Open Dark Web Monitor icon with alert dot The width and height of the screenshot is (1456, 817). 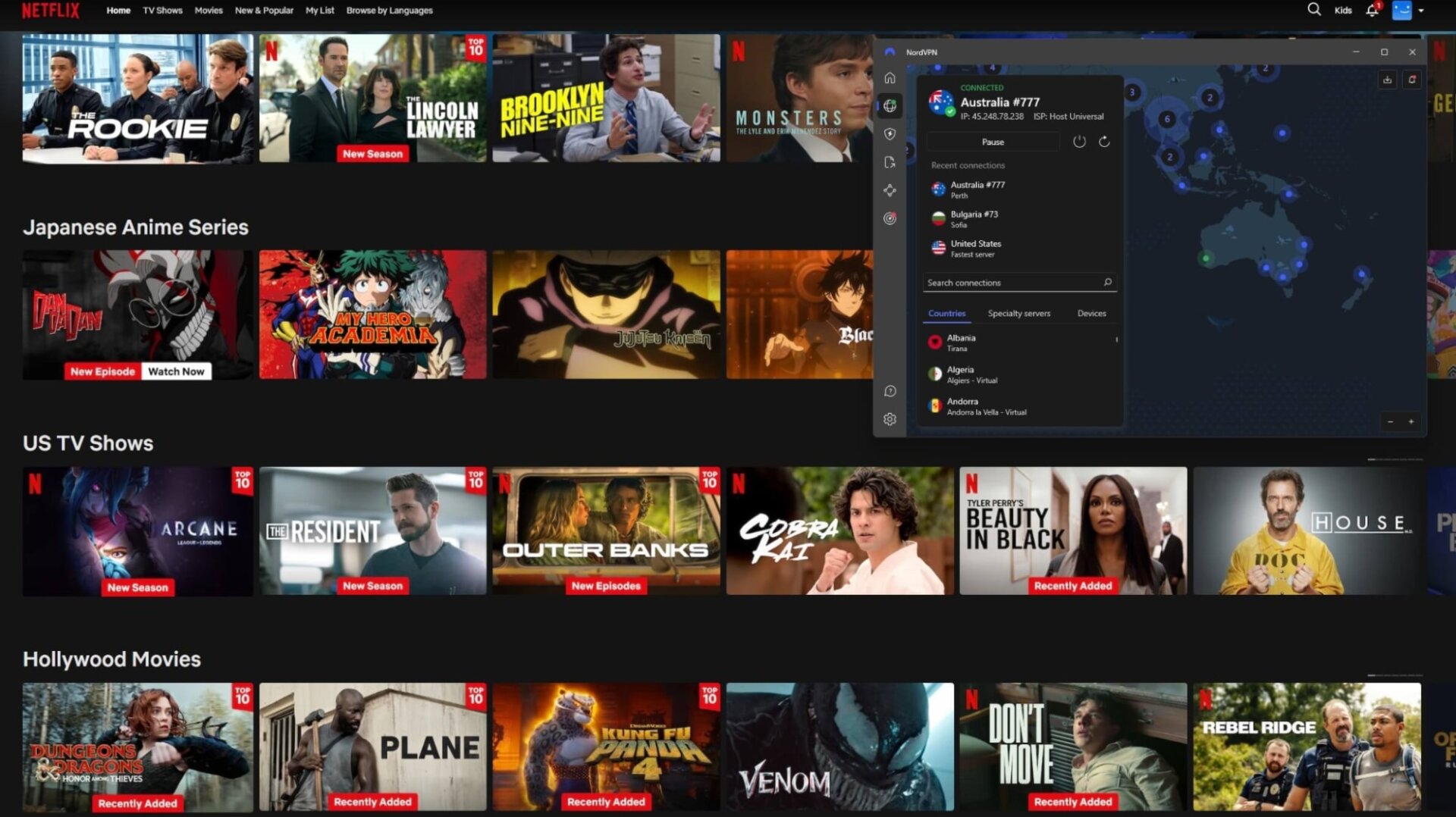[x=890, y=219]
